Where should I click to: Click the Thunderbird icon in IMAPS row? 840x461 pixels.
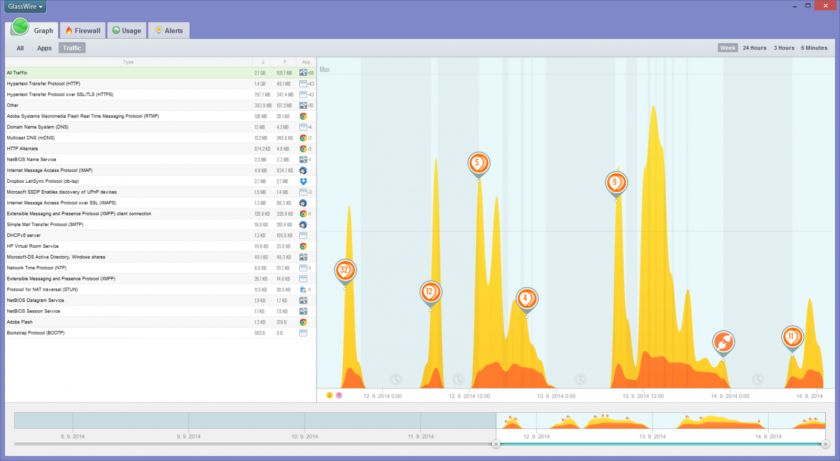point(303,203)
